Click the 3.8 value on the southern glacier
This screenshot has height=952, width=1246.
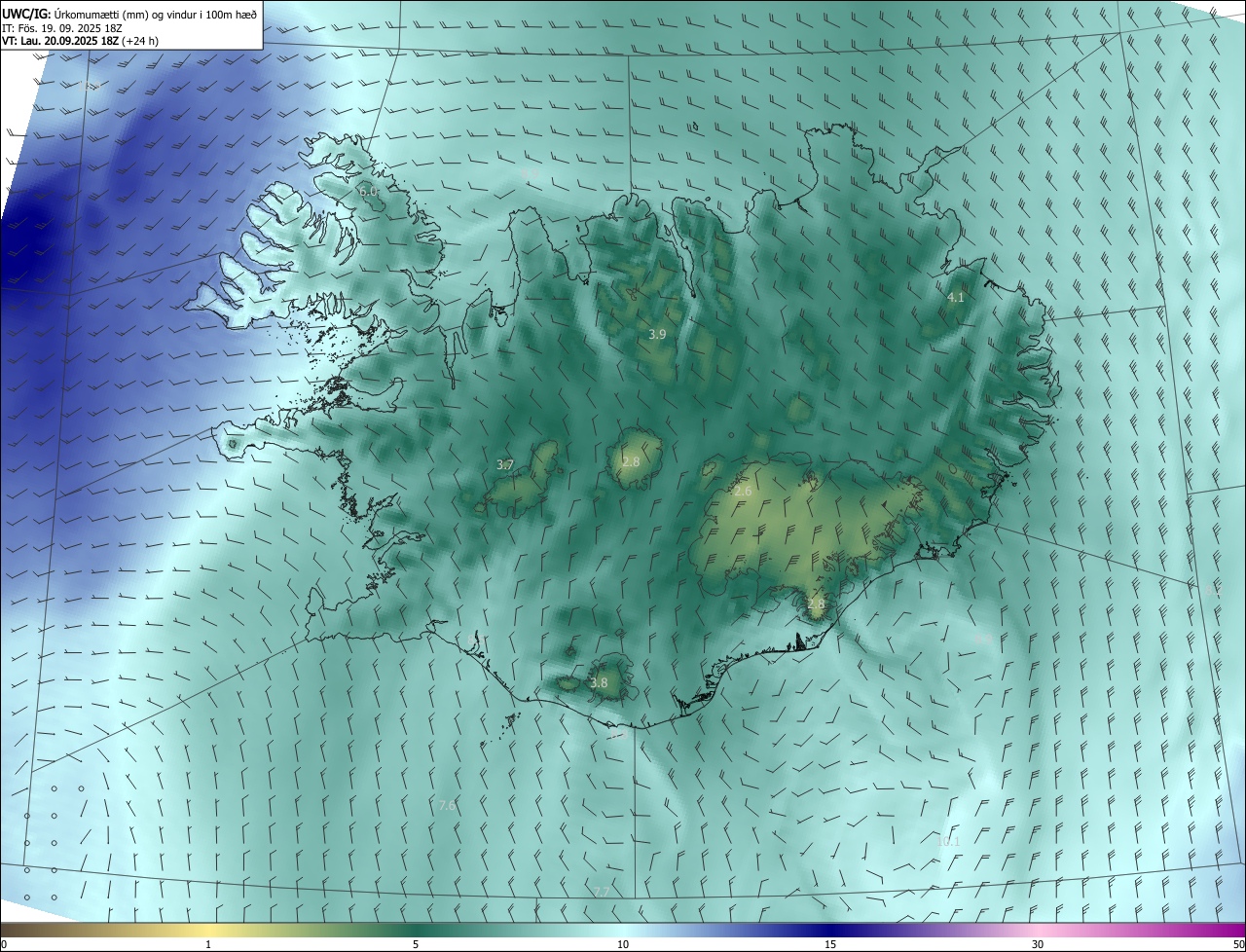click(x=599, y=683)
